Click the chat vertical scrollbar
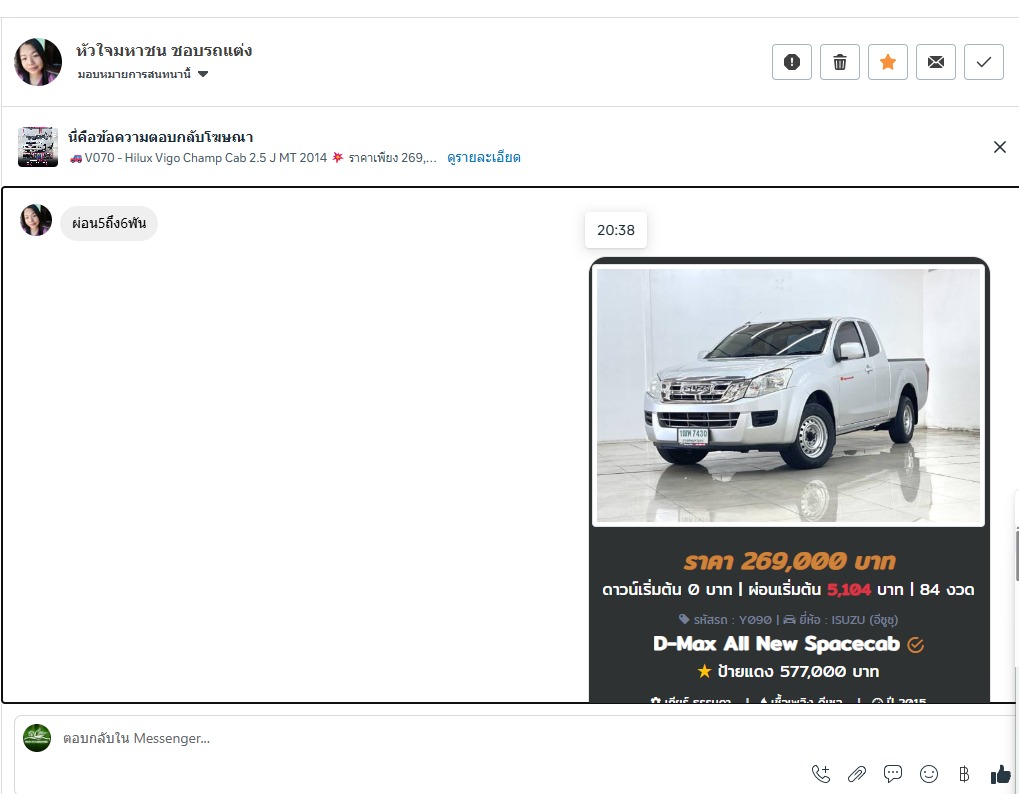Screen dimensions: 1019x794 [1016, 555]
